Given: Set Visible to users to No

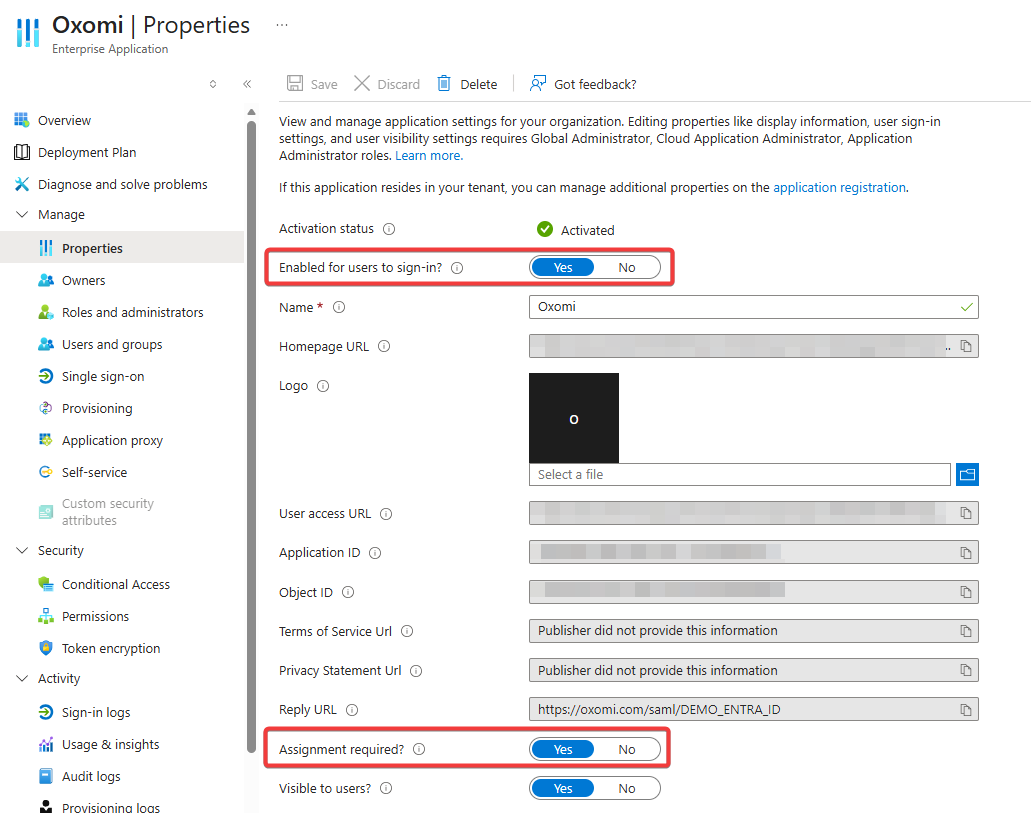Looking at the screenshot, I should (x=627, y=788).
